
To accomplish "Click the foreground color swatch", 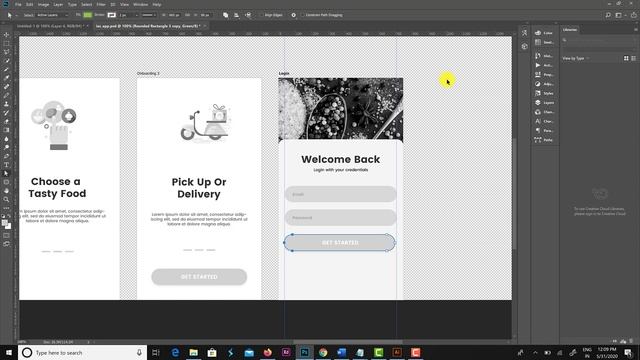I will pyautogui.click(x=4, y=223).
